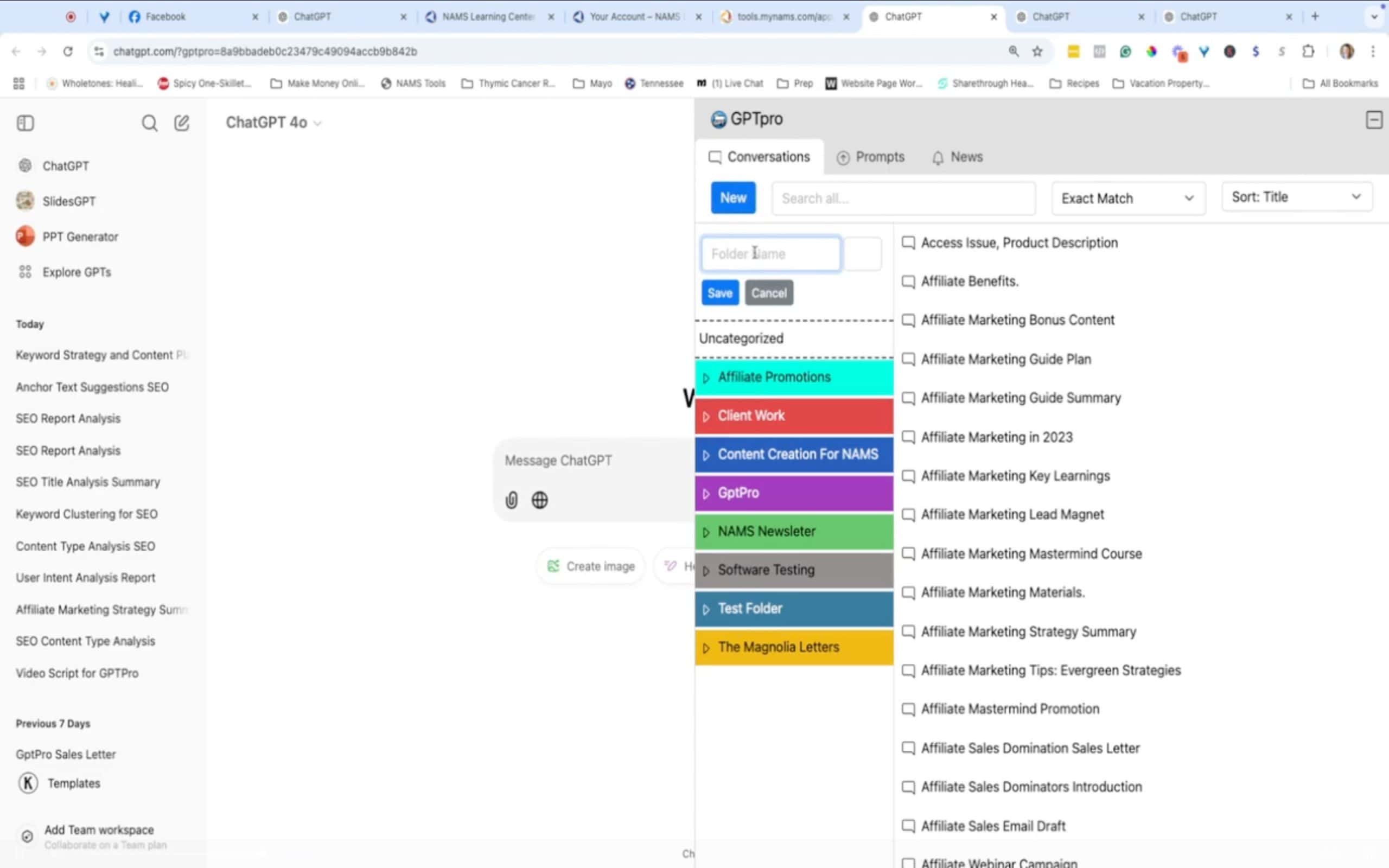
Task: Bookmark this page with star icon
Action: pyautogui.click(x=1037, y=52)
